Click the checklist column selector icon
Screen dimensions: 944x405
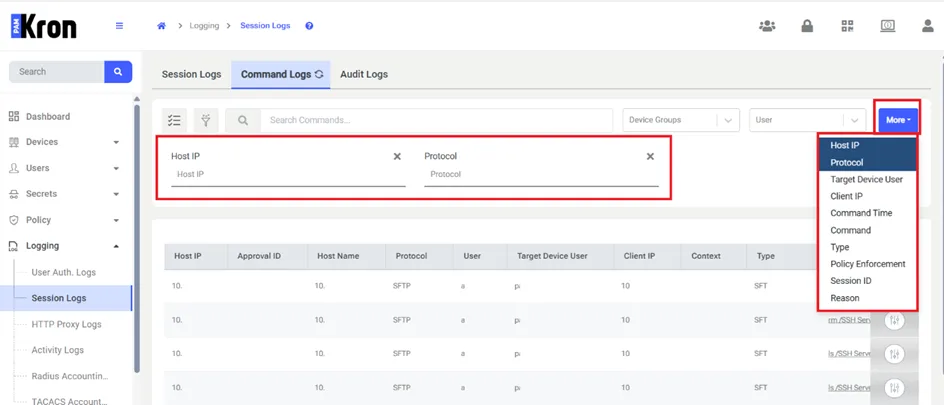[175, 120]
